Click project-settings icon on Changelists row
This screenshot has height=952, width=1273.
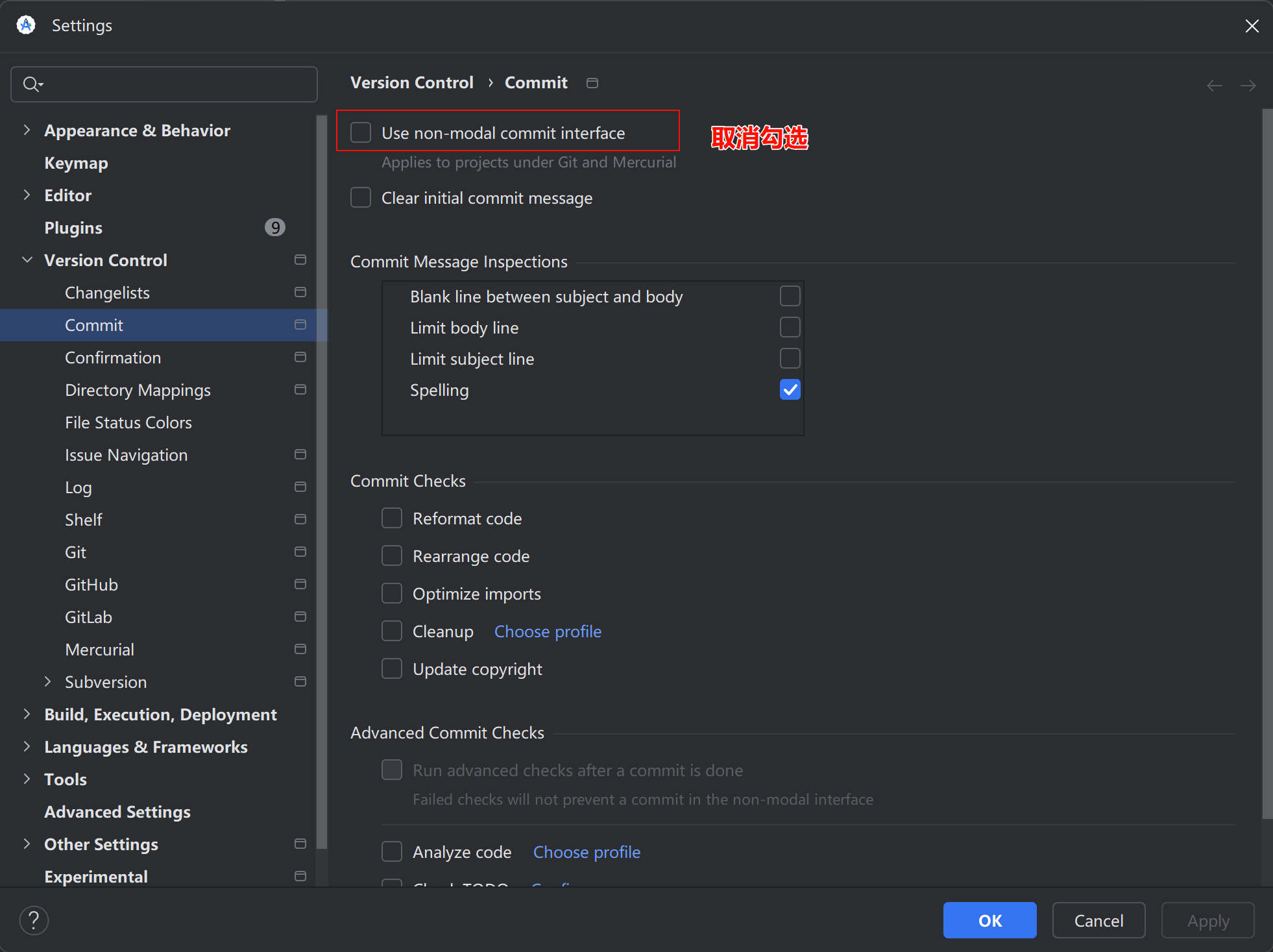click(300, 293)
